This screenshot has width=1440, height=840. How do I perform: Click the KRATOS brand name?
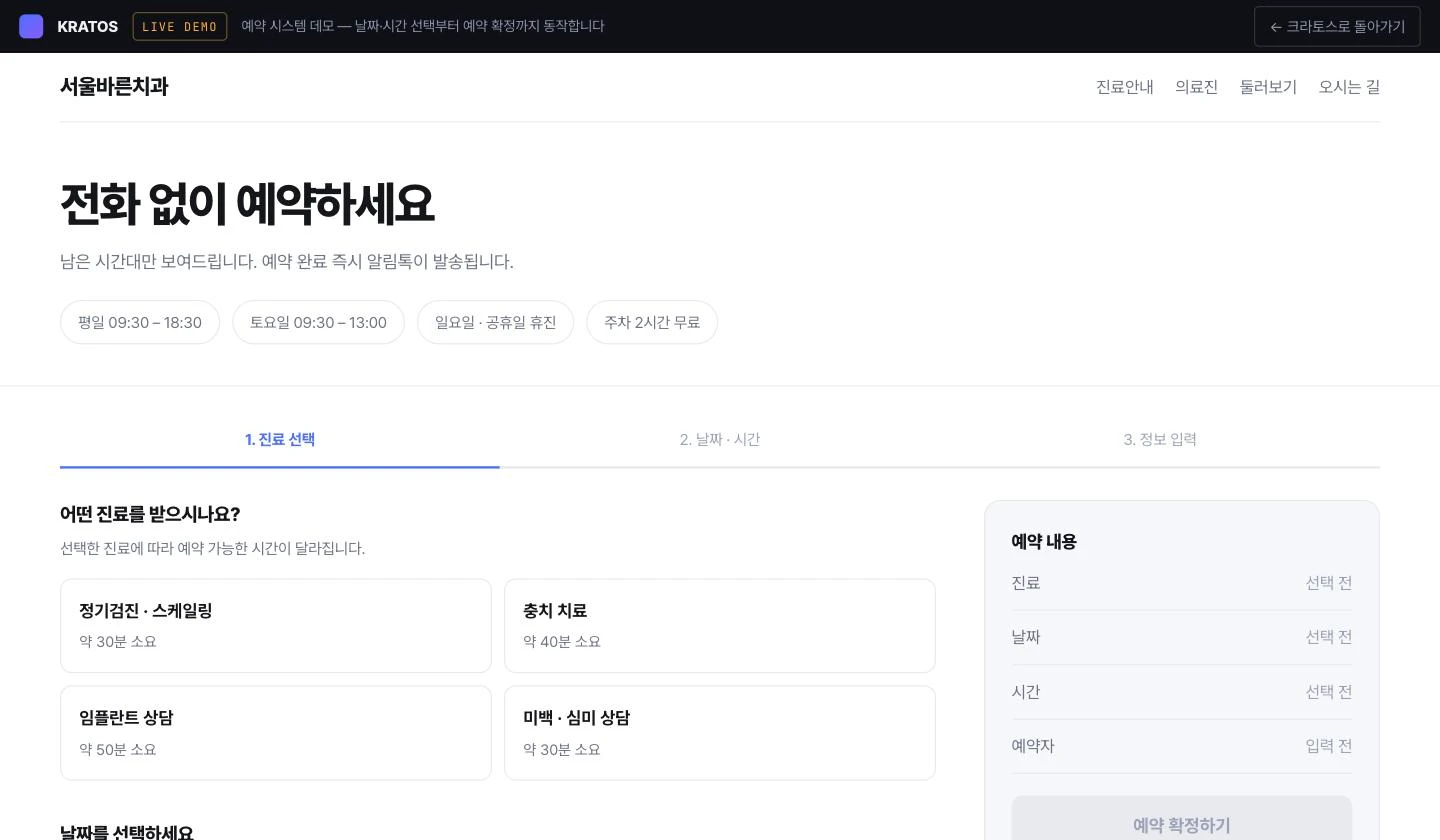pyautogui.click(x=88, y=26)
